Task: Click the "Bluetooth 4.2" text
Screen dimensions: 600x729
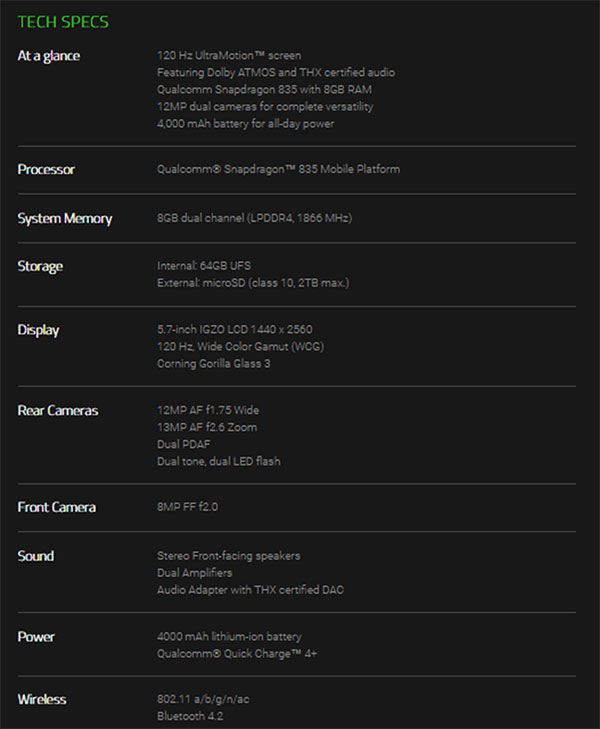Action: (191, 716)
